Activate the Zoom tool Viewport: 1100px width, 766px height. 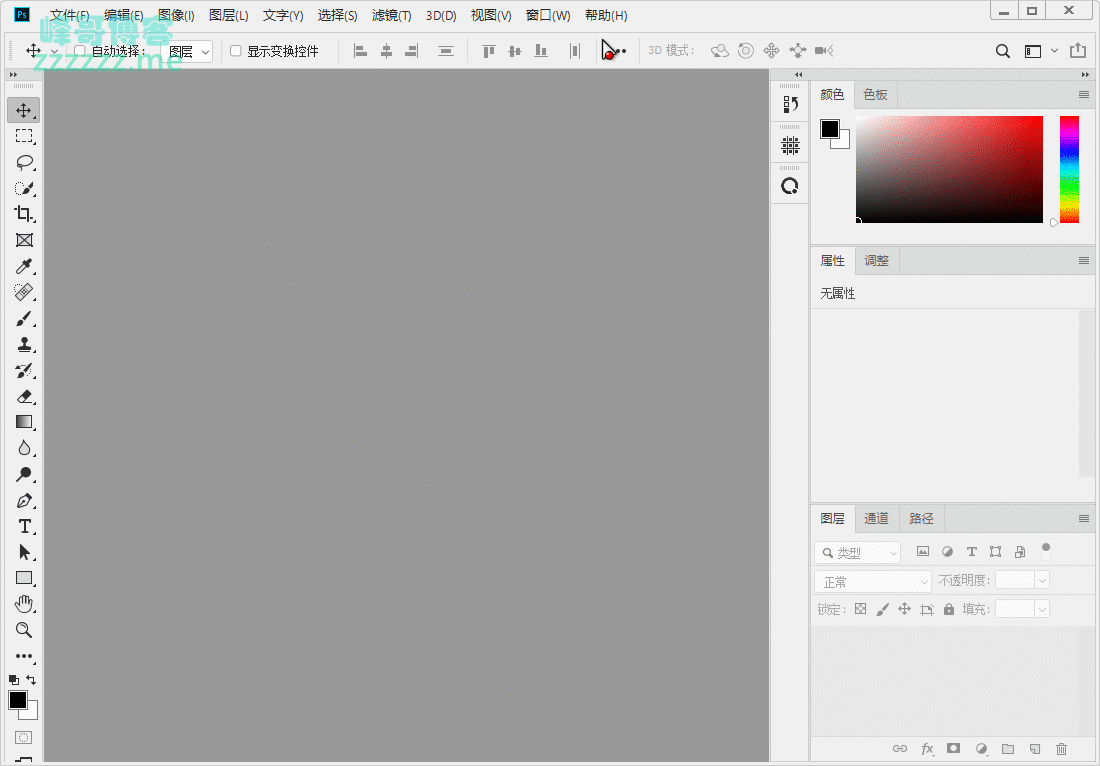(x=24, y=630)
